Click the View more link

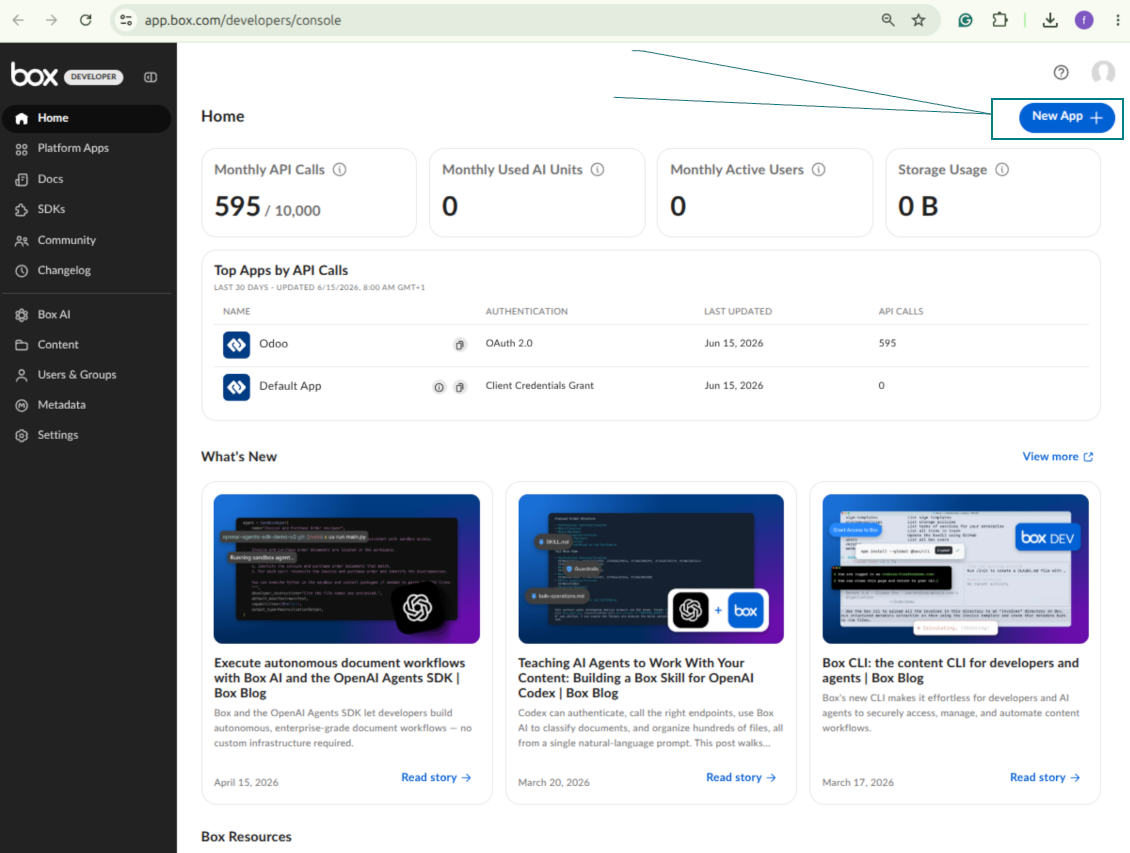pos(1057,457)
